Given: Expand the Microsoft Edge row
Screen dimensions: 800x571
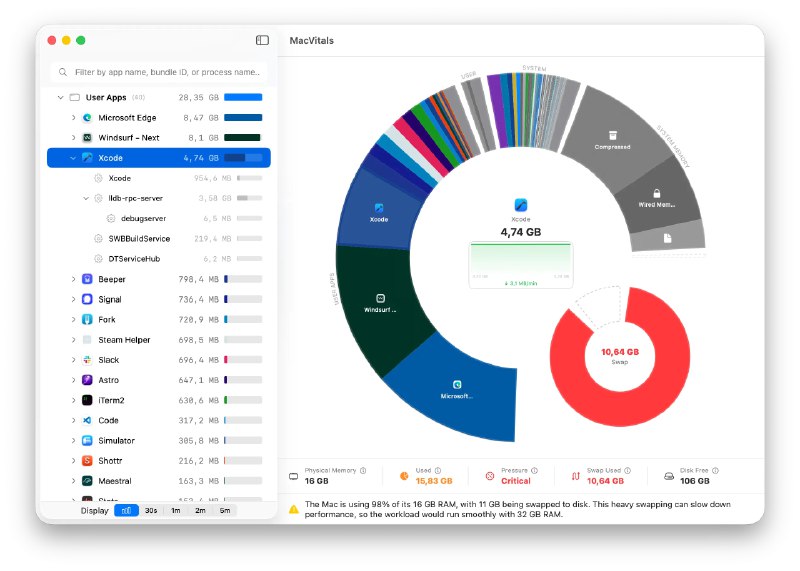Looking at the screenshot, I should [73, 117].
